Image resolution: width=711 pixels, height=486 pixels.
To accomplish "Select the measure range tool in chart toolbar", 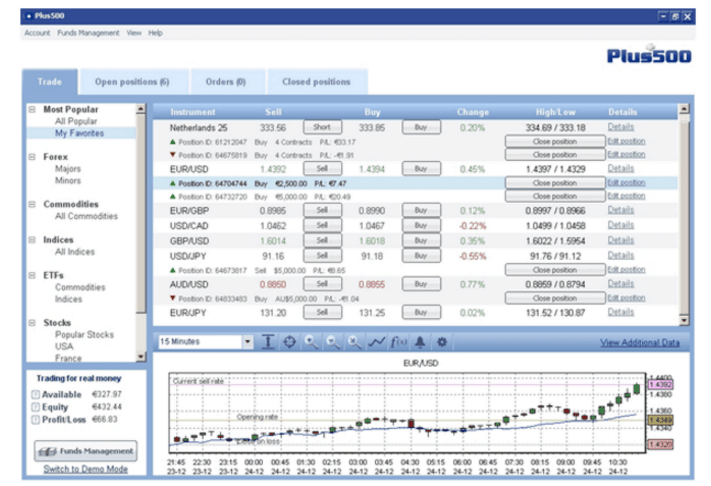I will (x=268, y=342).
